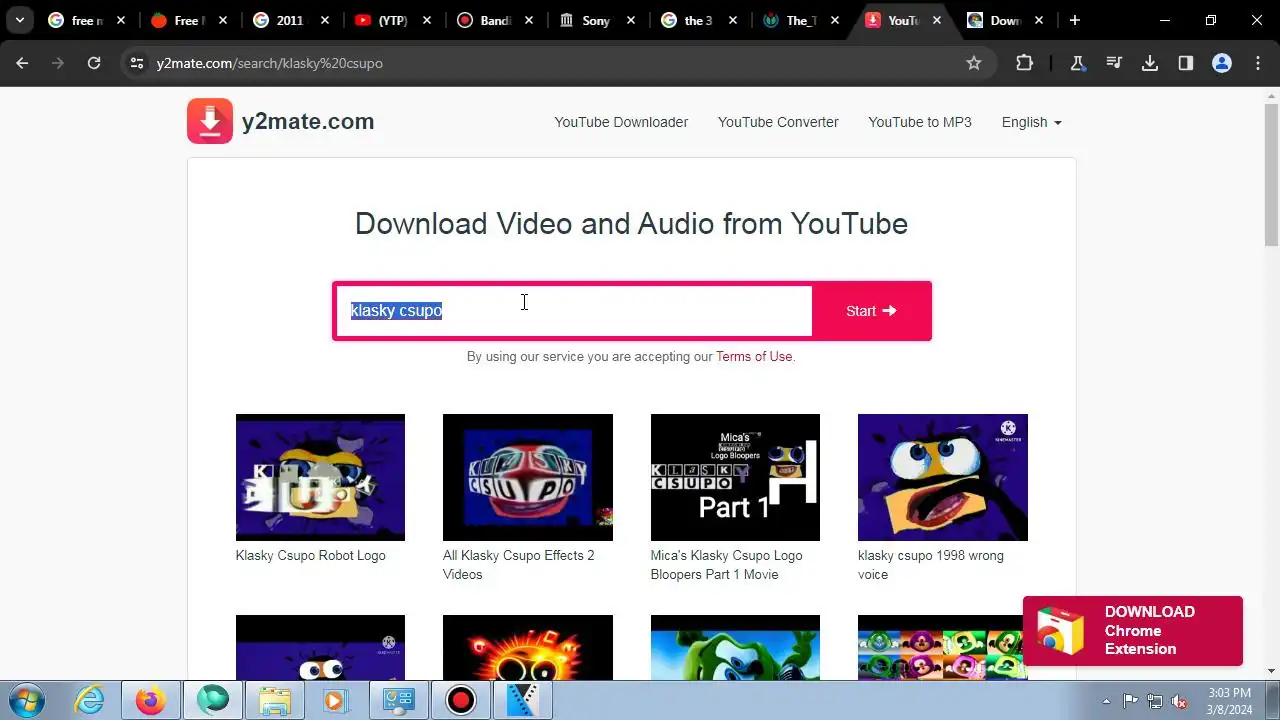
Task: Click 'Mica's Klasky Csupo Logo Bloopers' title
Action: click(727, 565)
